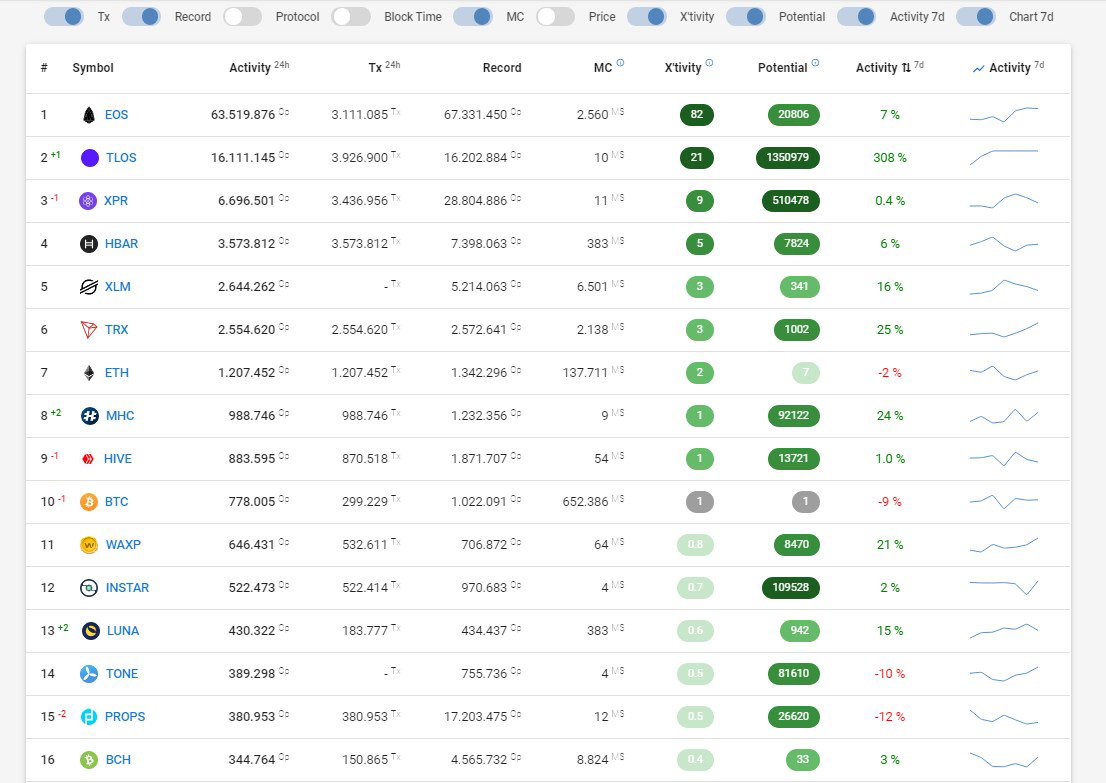
Task: Sort table by Activity 24h header
Action: point(259,68)
